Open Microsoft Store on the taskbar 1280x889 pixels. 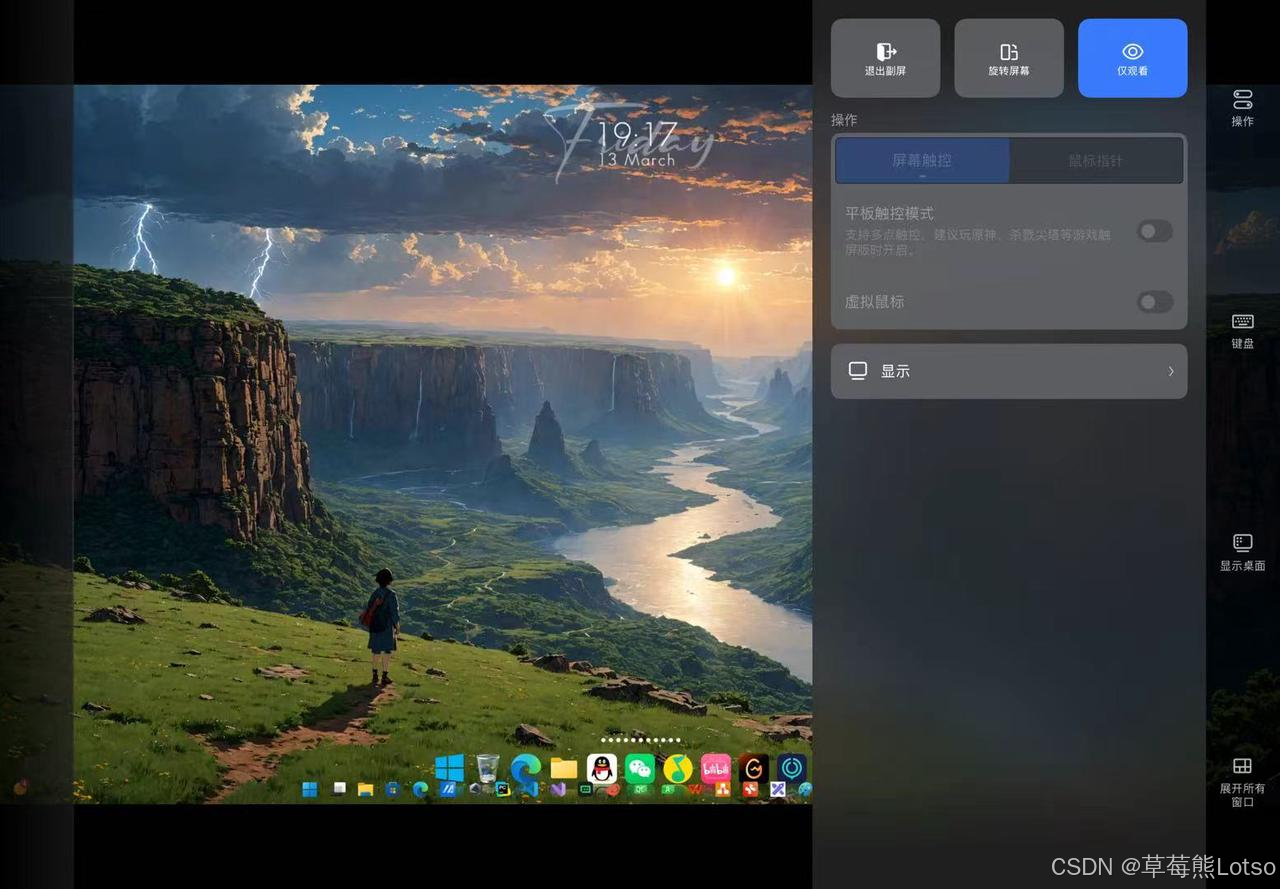pyautogui.click(x=392, y=789)
